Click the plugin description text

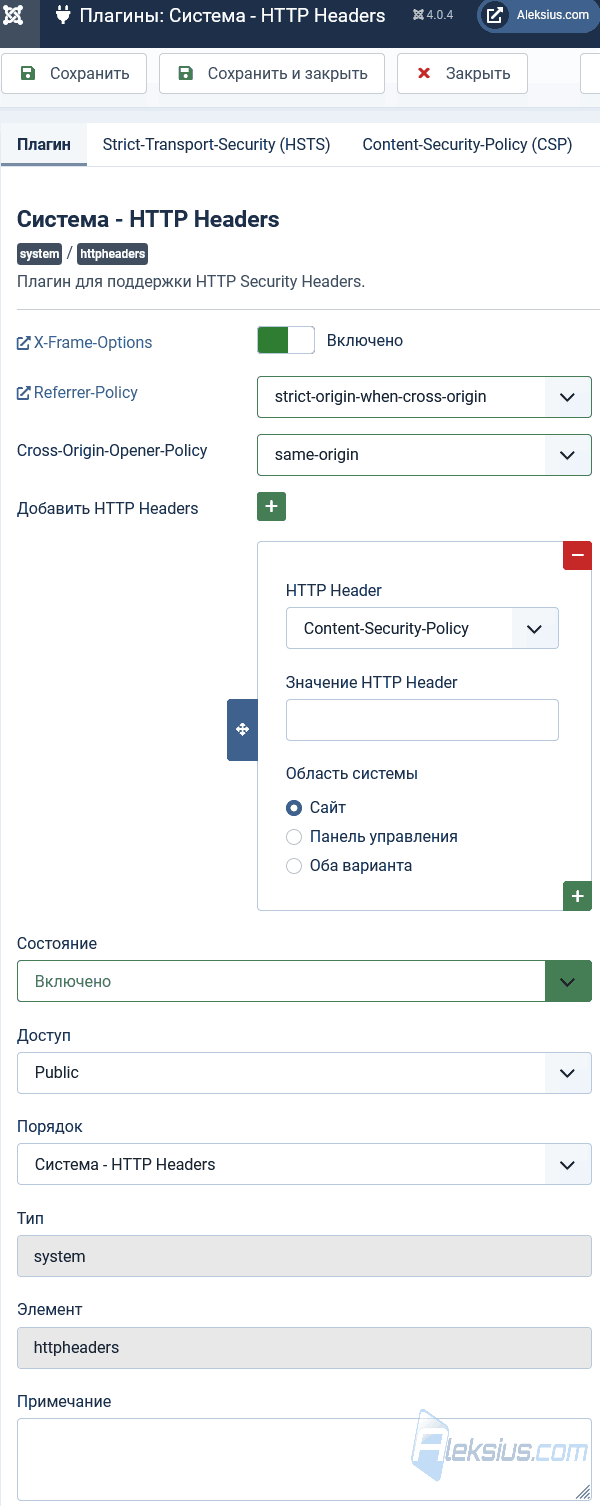pyautogui.click(x=191, y=281)
